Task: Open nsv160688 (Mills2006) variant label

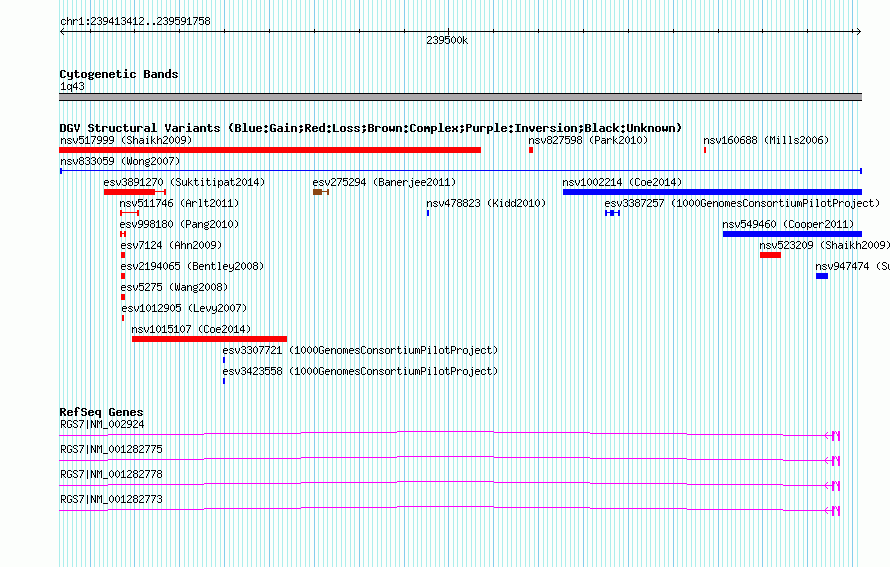Action: [x=766, y=140]
